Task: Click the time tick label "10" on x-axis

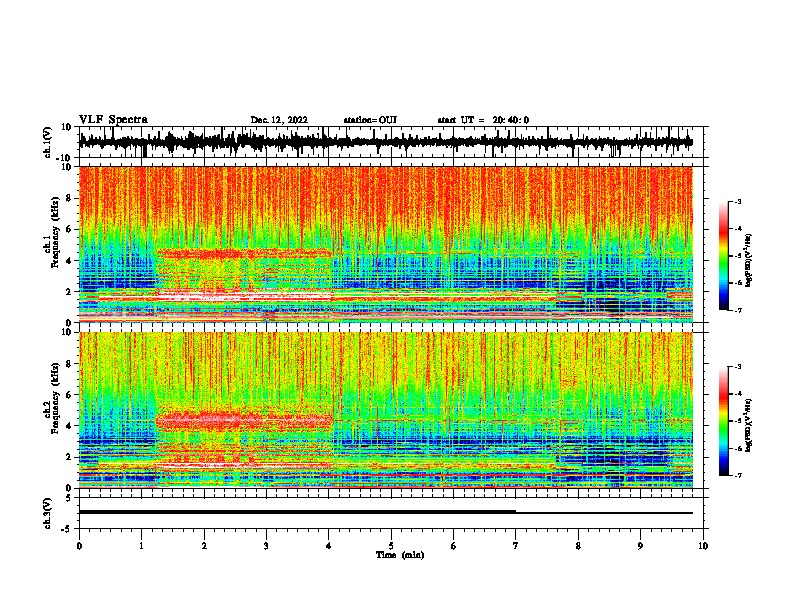Action: click(703, 546)
